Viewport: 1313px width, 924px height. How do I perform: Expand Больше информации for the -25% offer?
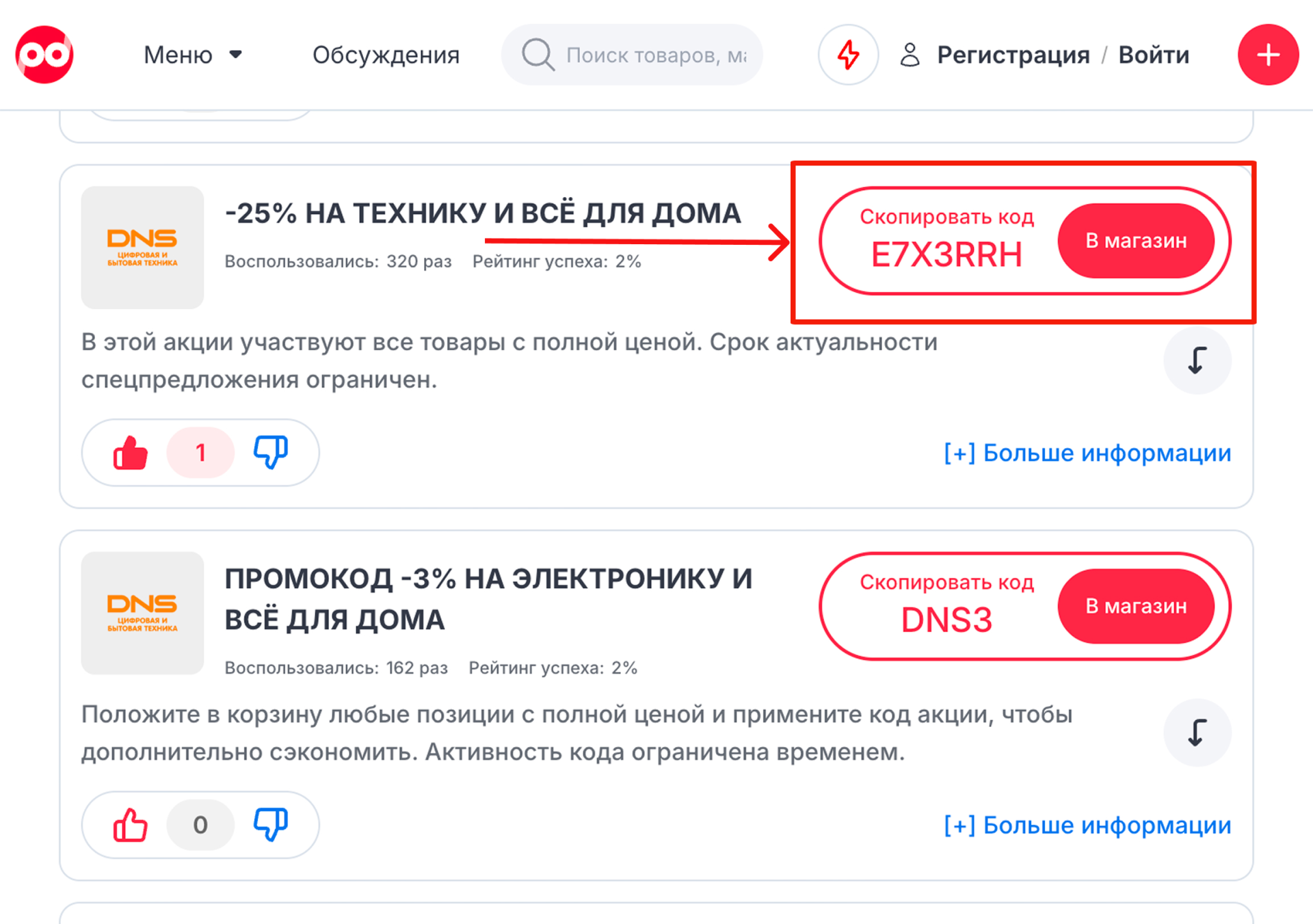[x=1087, y=453]
